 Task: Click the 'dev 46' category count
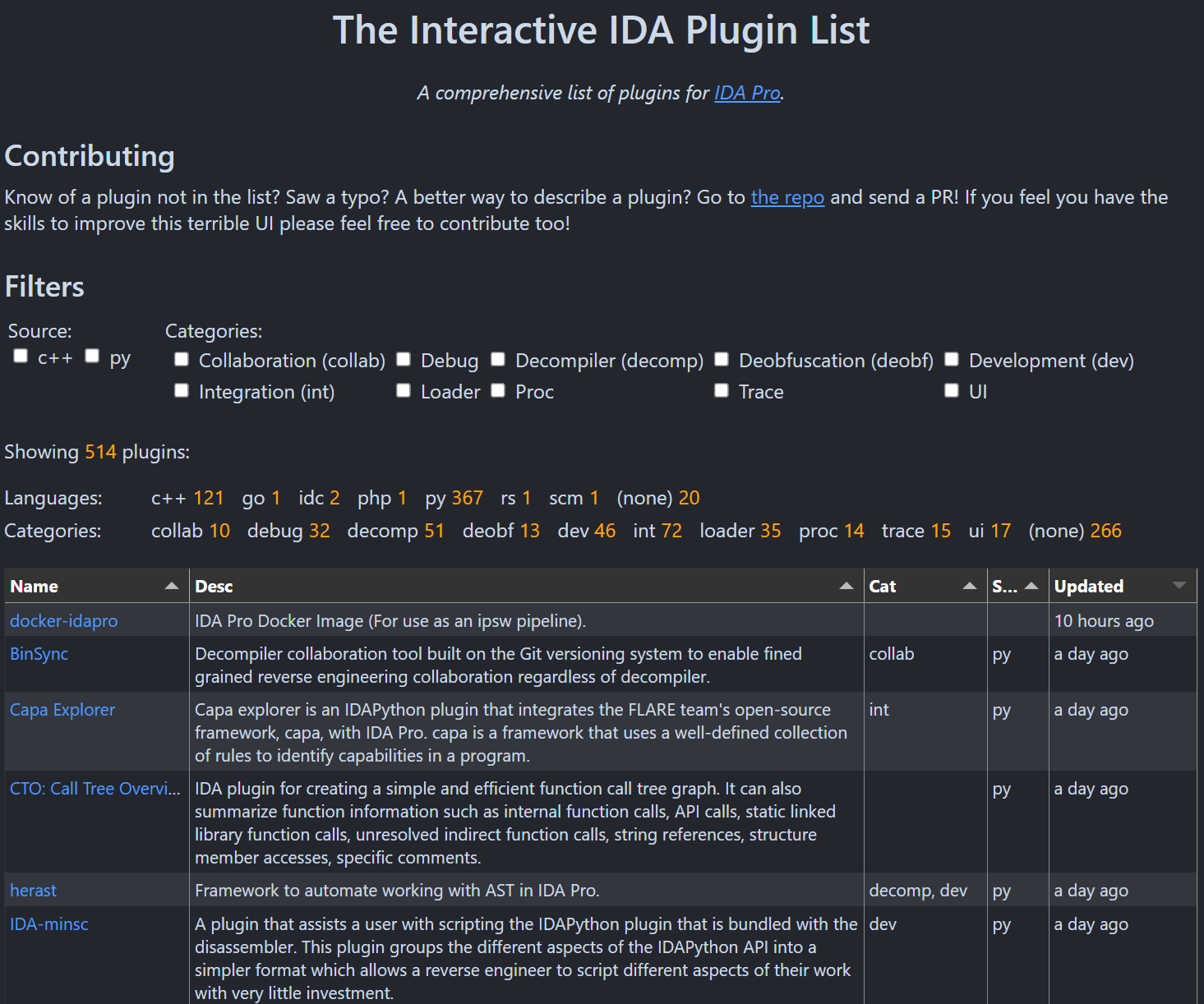pos(587,531)
